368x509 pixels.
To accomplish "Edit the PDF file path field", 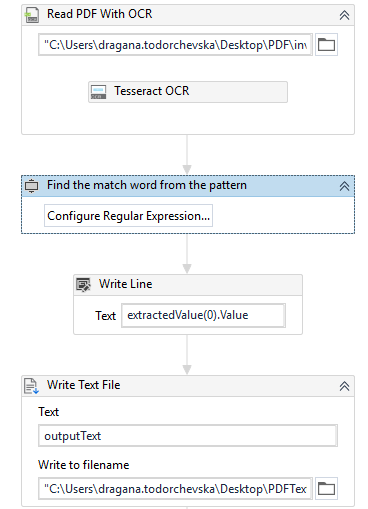I will [175, 44].
